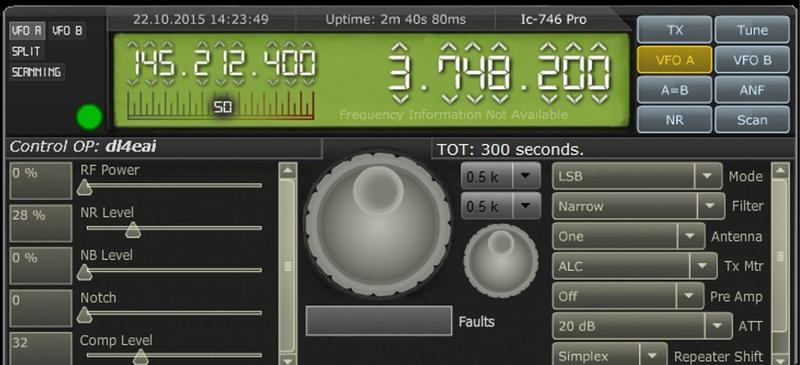The height and width of the screenshot is (365, 800).
Task: Toggle the Tune button
Action: (752, 30)
